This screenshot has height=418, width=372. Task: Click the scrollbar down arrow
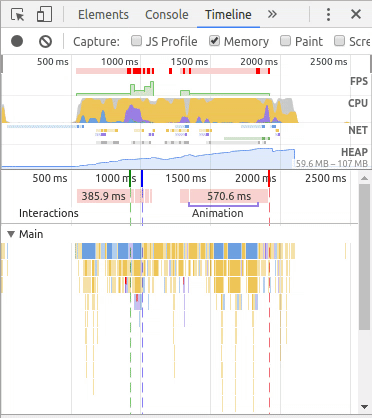364,407
